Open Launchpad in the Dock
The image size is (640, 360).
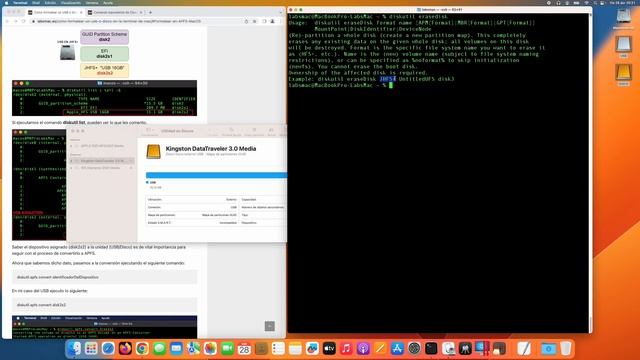click(91, 348)
